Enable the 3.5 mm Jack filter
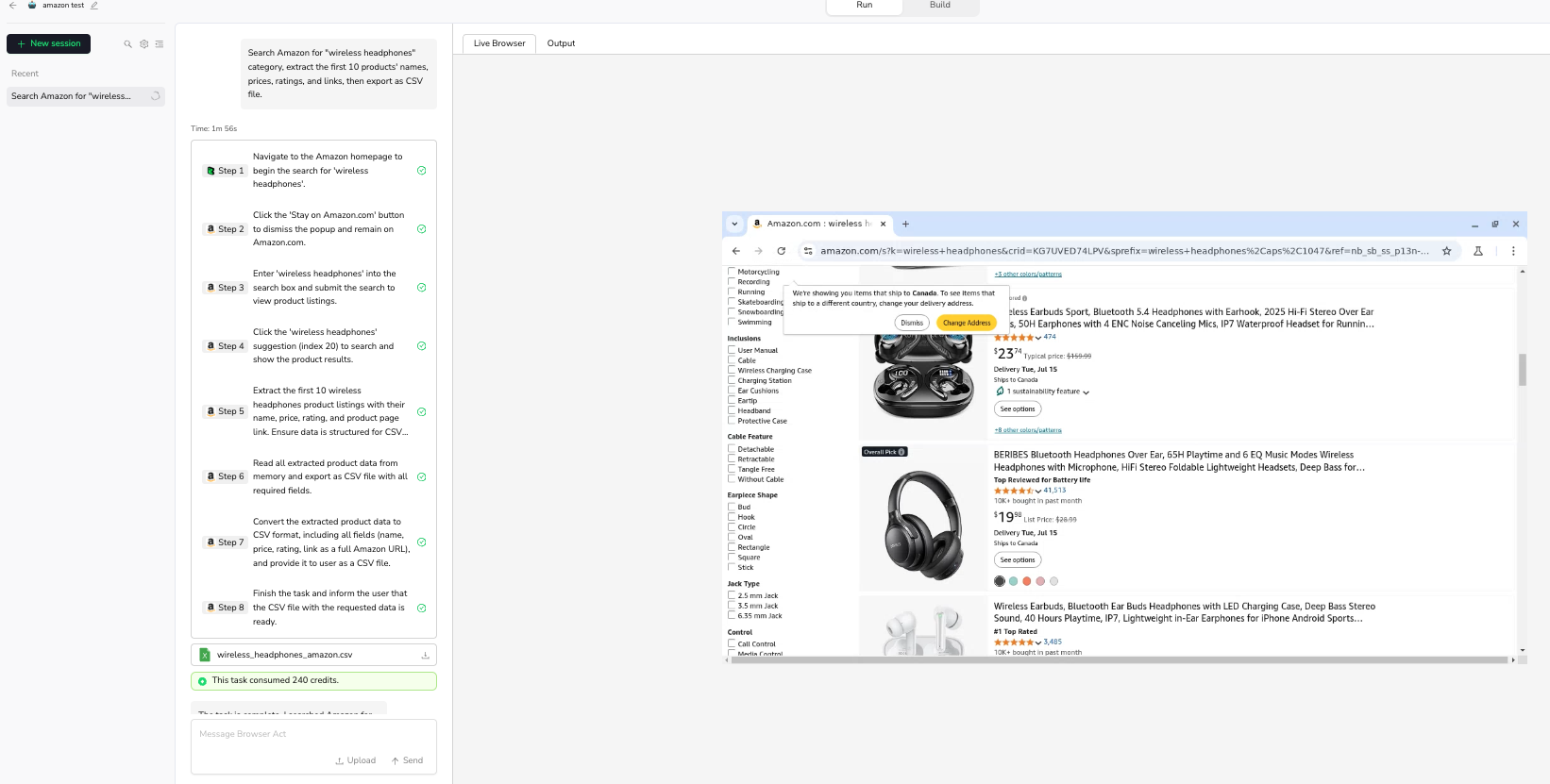Image resolution: width=1550 pixels, height=784 pixels. click(x=732, y=606)
